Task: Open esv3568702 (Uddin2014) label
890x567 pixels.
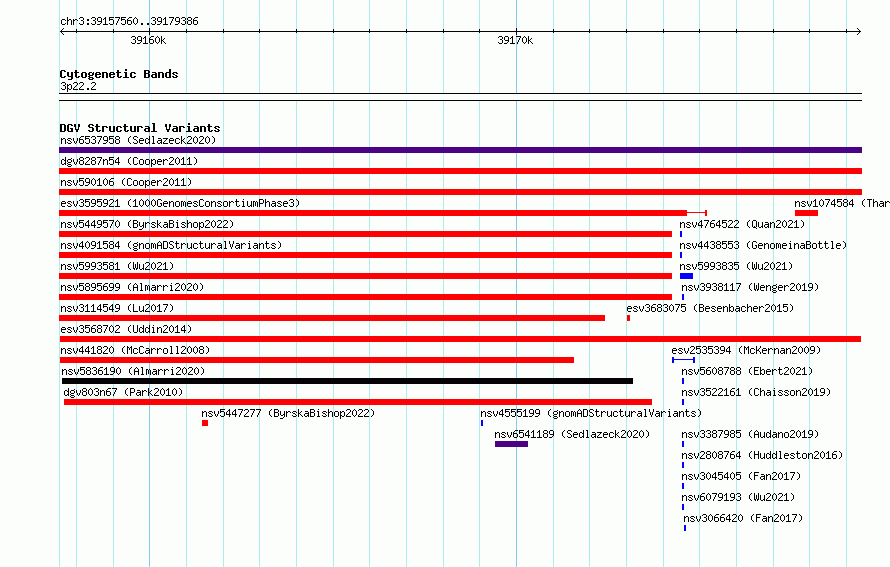Action: (x=126, y=329)
